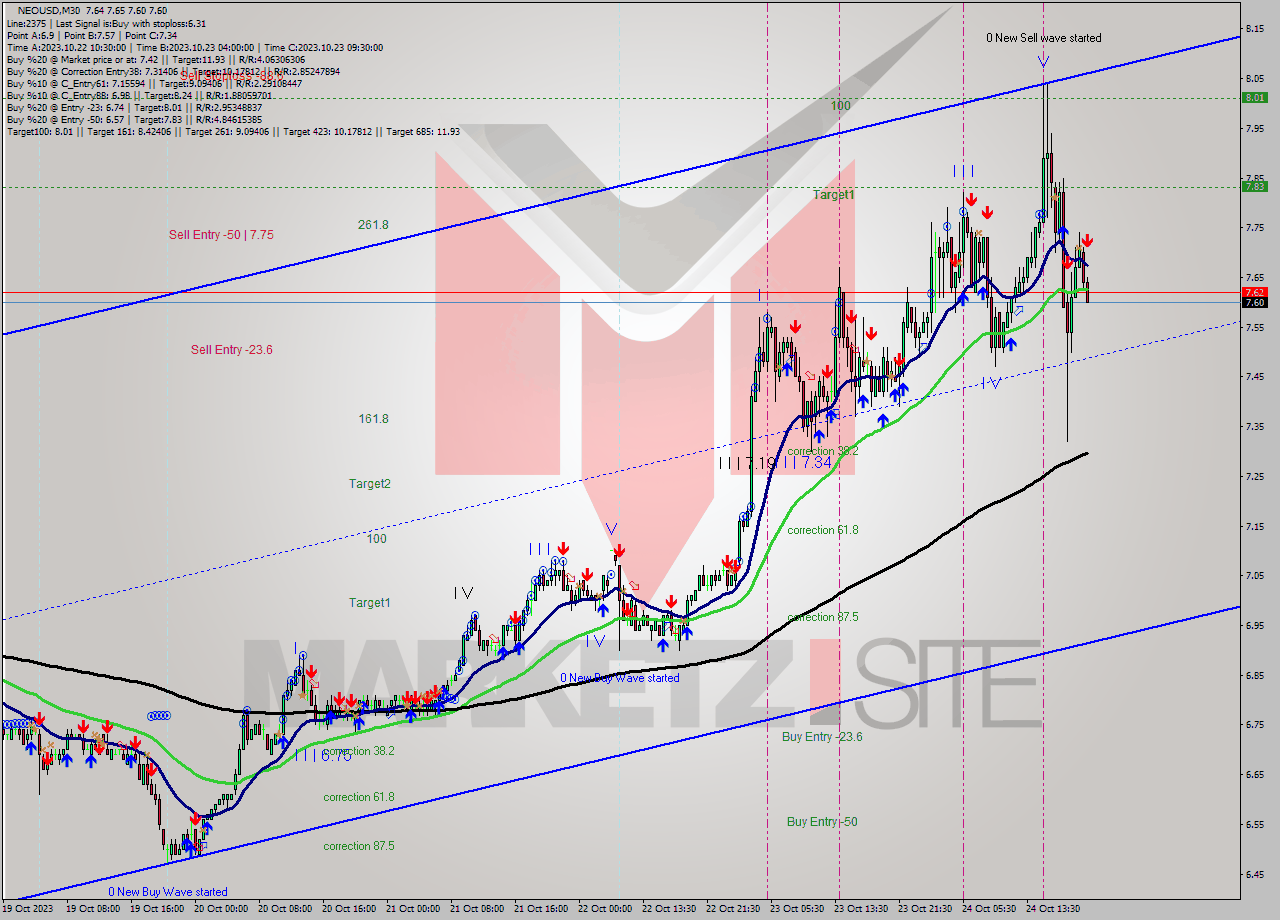Click the '21 Oct 00:00' time axis label
This screenshot has width=1280, height=920.
412,909
